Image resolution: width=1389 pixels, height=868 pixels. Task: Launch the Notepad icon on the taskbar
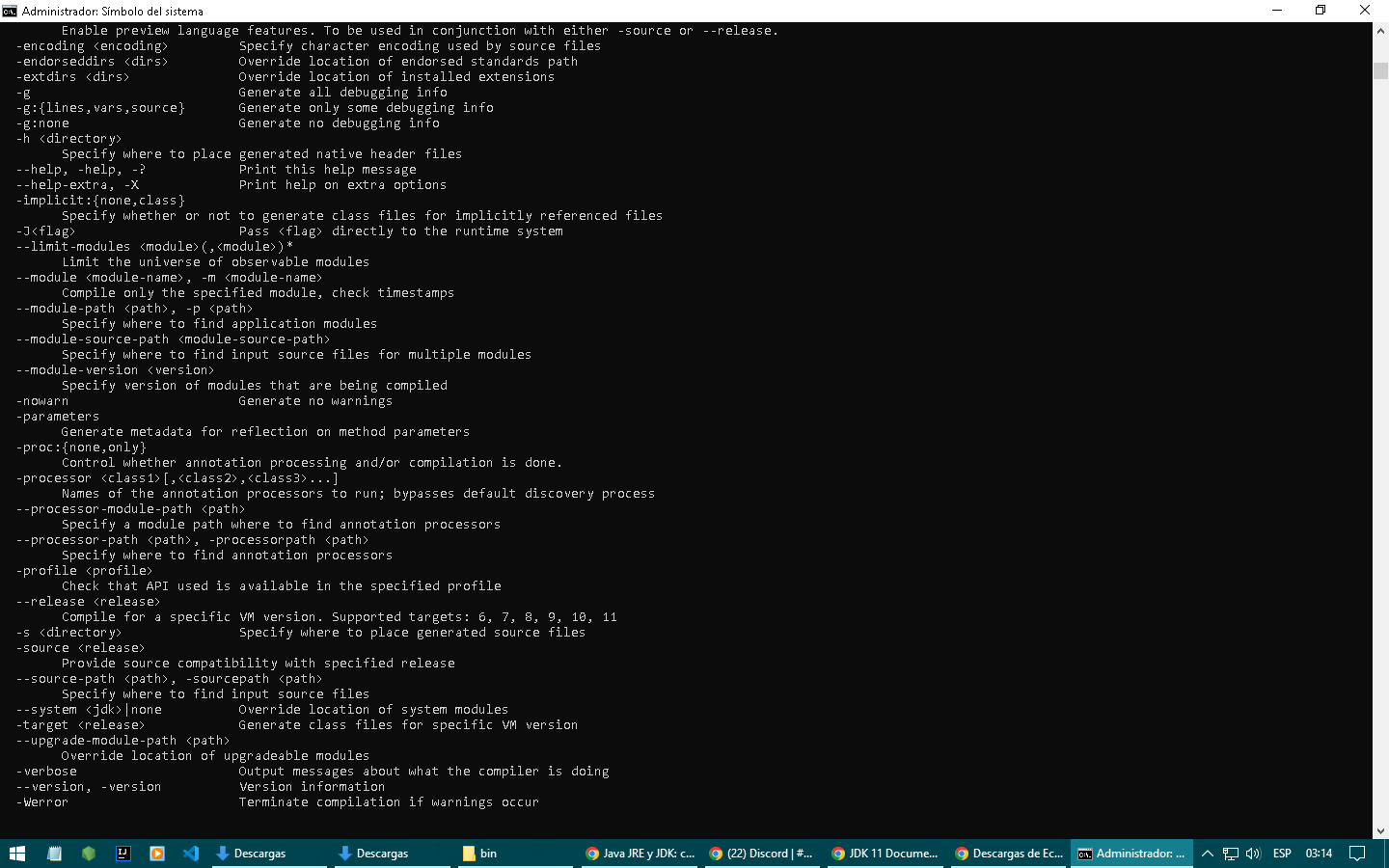(54, 854)
